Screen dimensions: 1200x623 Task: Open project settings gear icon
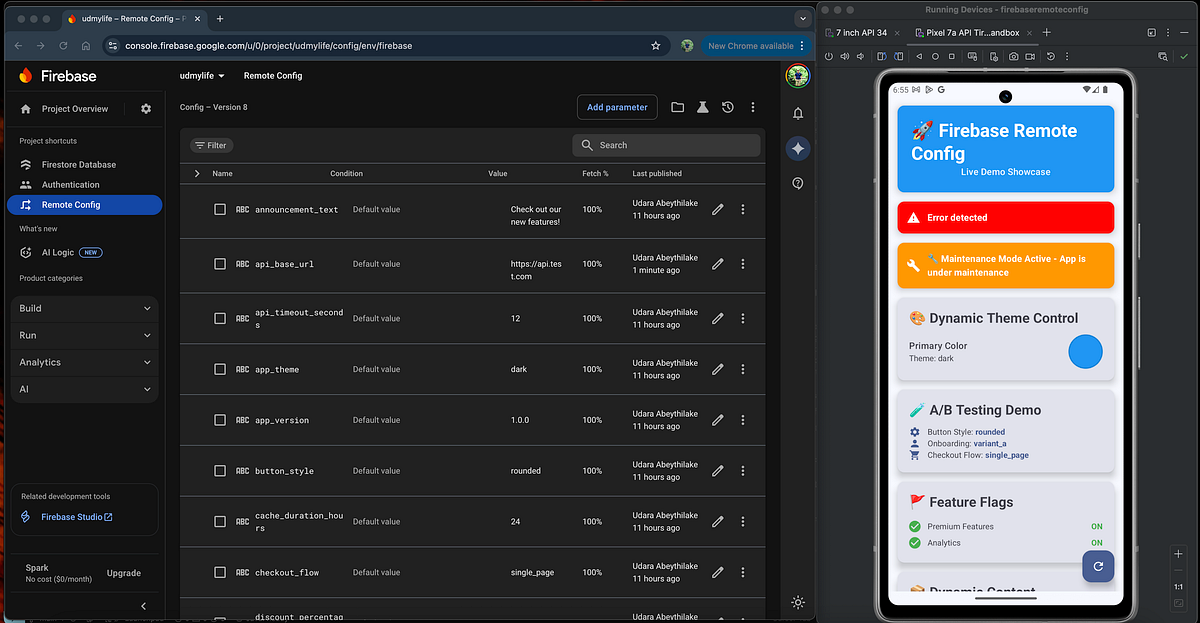(x=146, y=109)
